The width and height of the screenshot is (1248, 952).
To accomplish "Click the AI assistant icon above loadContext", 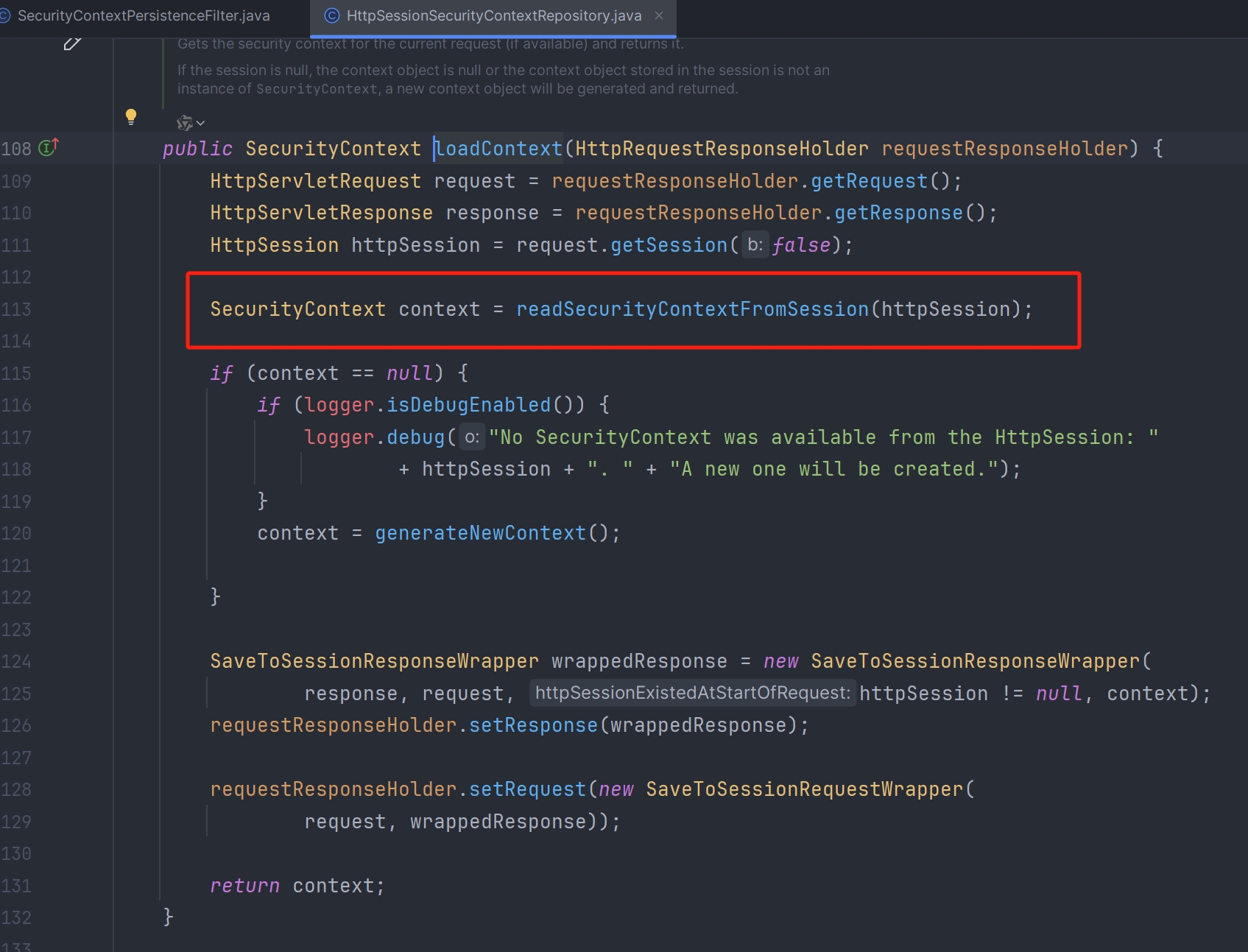I will coord(184,123).
